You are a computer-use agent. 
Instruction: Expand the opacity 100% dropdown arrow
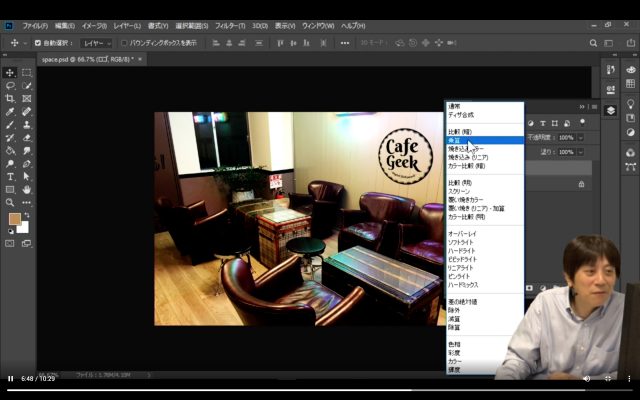pyautogui.click(x=580, y=137)
